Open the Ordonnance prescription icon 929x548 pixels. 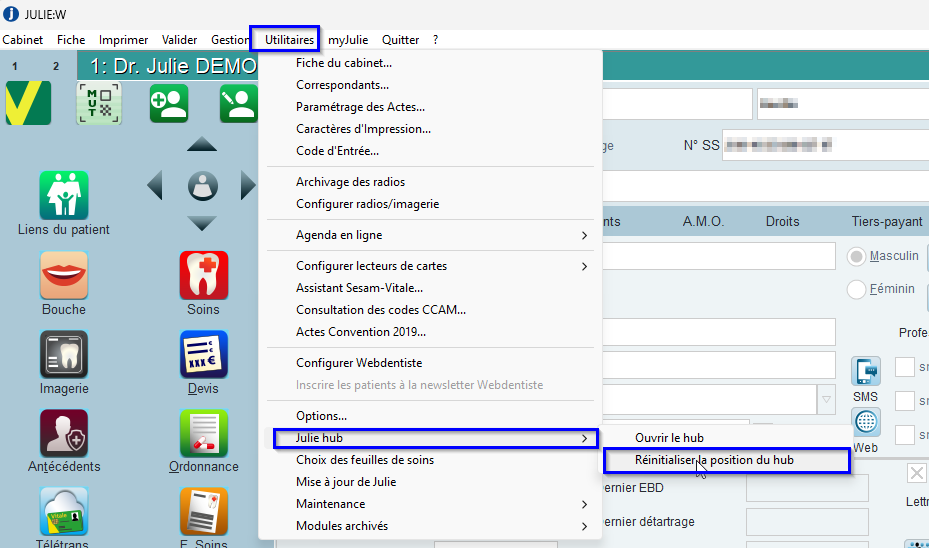tap(204, 433)
